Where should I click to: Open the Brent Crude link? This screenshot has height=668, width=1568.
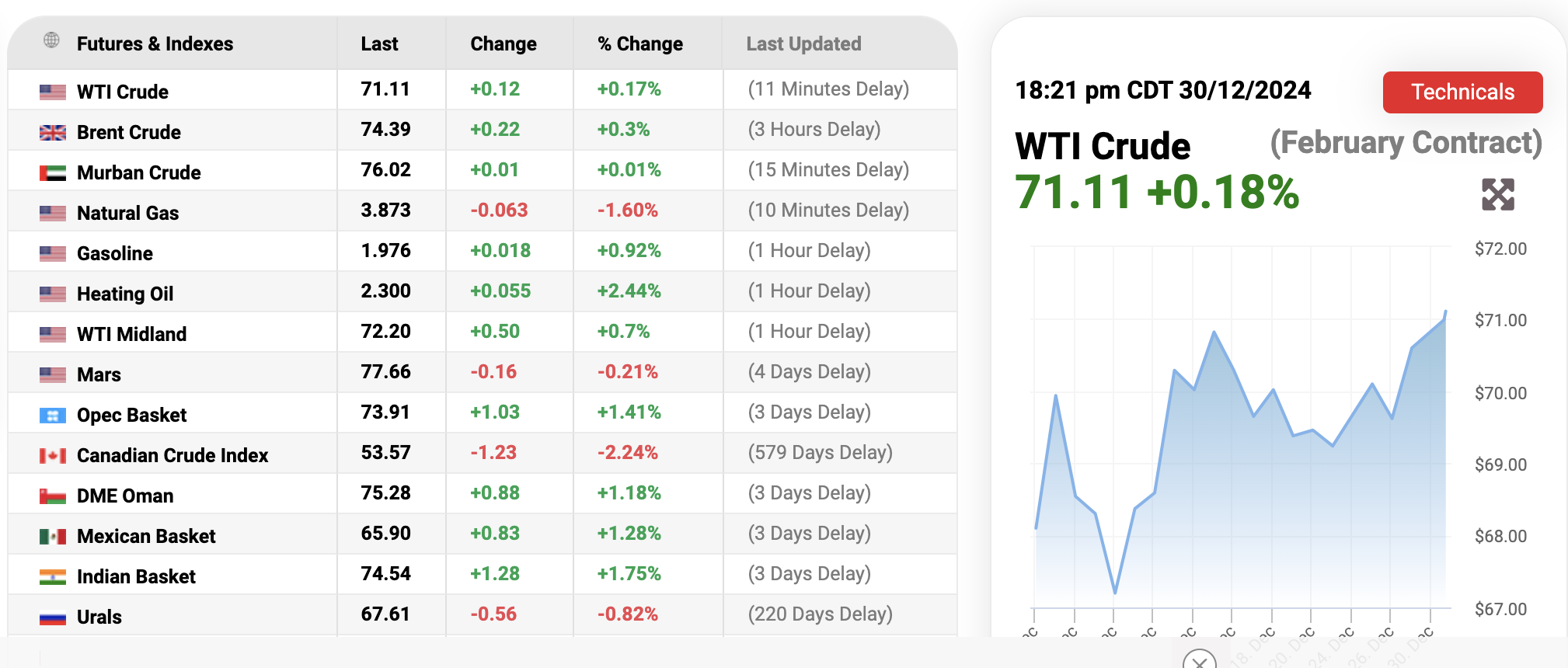pos(129,133)
